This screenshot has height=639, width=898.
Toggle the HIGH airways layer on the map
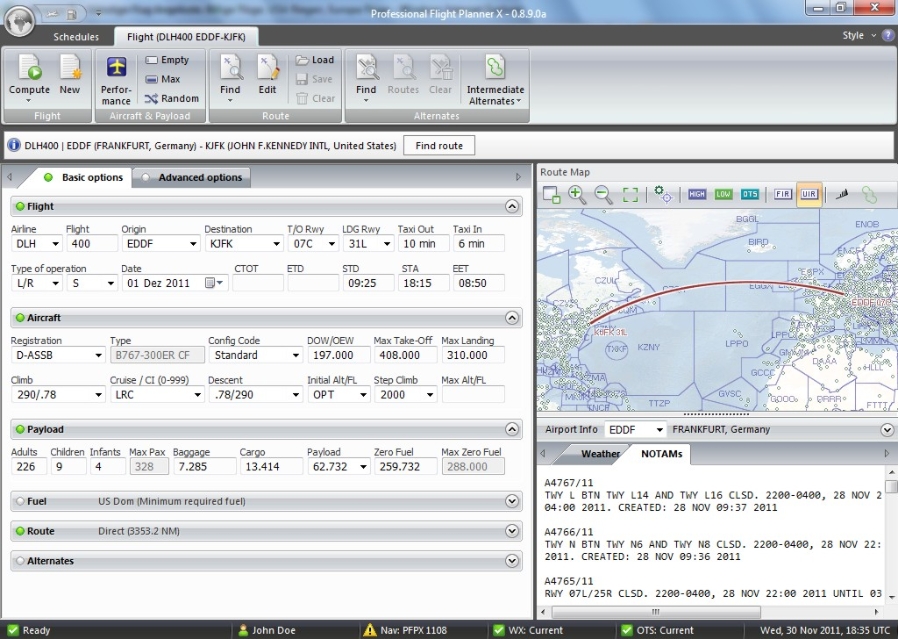(696, 194)
